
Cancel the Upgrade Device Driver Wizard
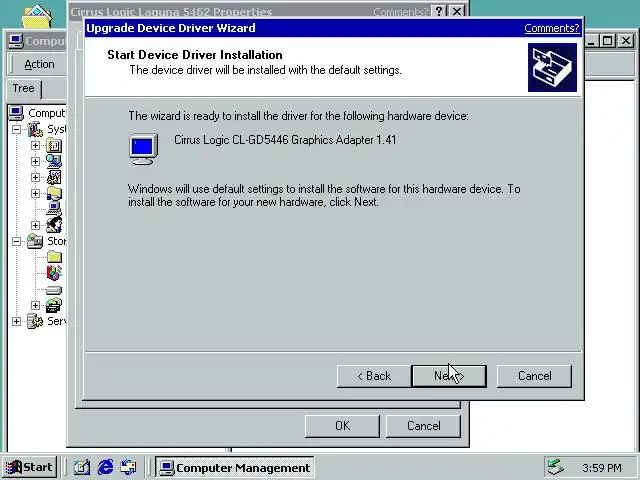[534, 376]
